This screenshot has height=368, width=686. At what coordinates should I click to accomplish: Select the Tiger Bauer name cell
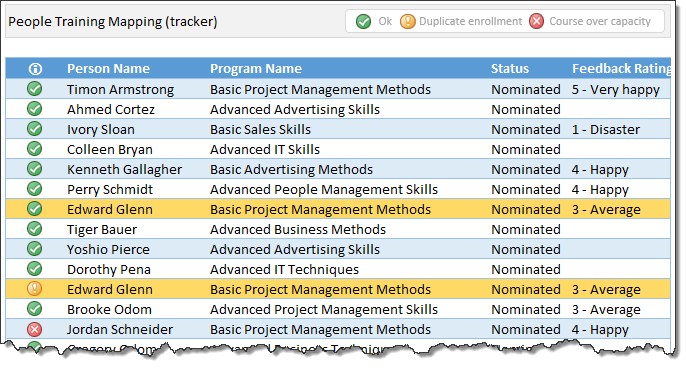[102, 230]
